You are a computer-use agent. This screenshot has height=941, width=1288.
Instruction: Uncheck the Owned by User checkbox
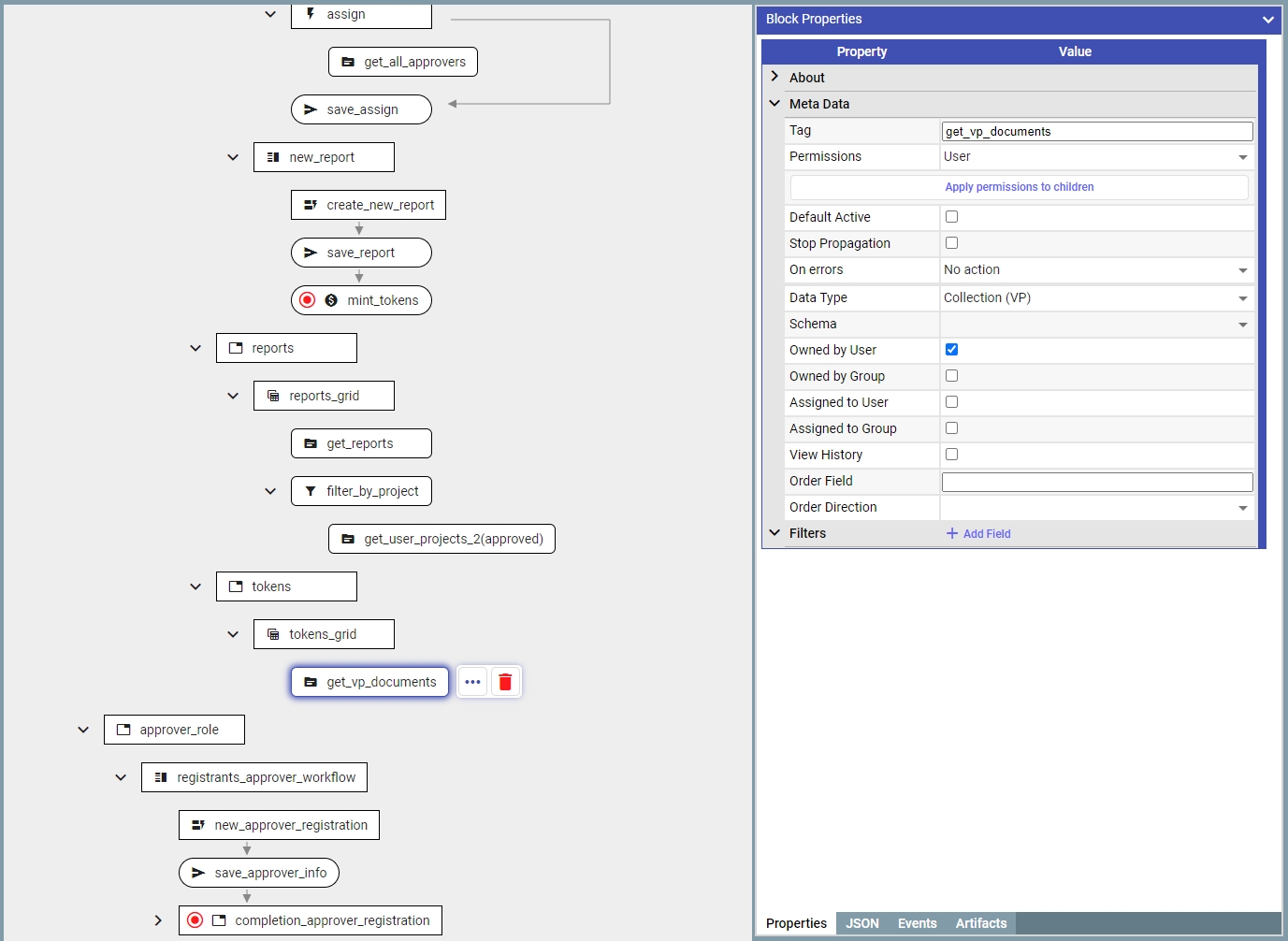tap(951, 350)
